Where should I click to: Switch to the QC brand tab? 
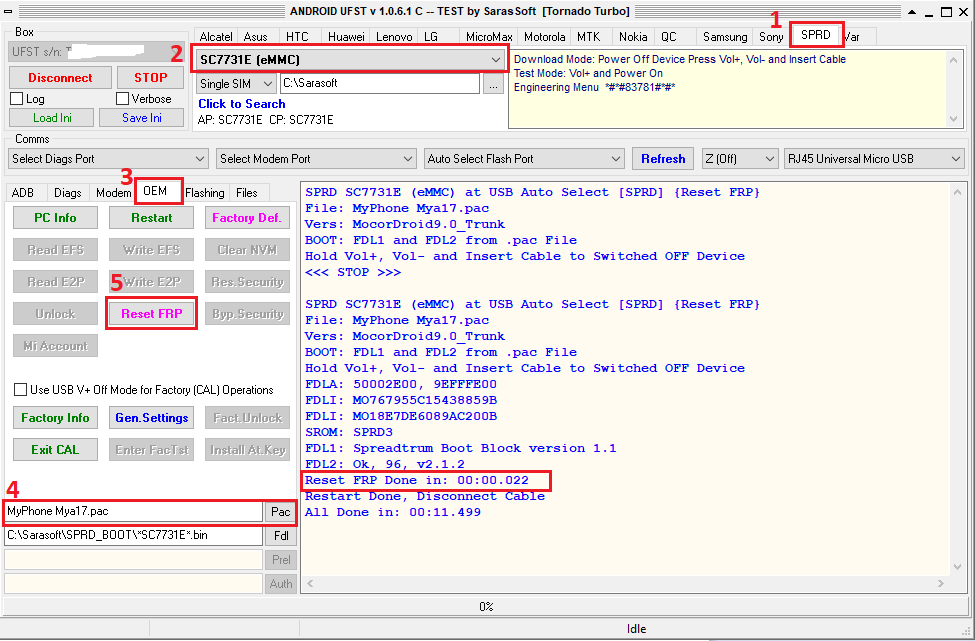668,37
